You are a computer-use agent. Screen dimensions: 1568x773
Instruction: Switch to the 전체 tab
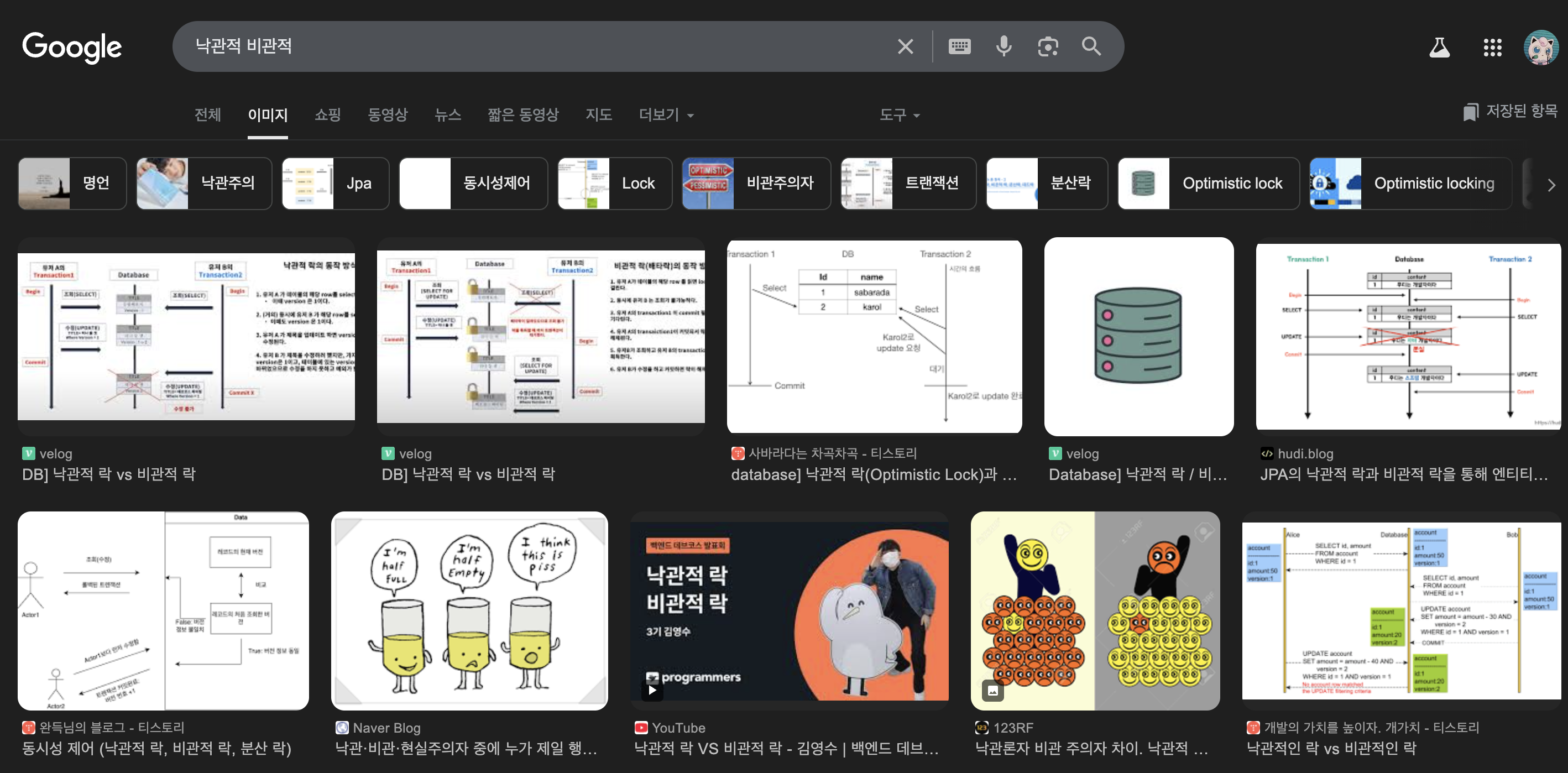pos(207,115)
